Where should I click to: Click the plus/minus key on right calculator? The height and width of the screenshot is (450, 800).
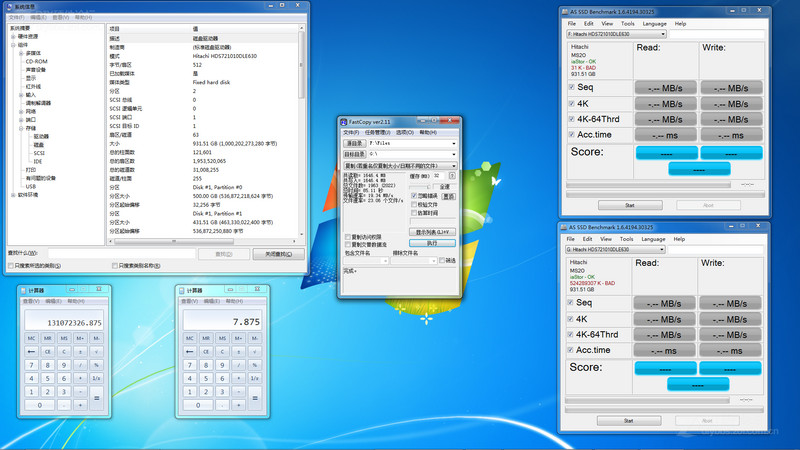[239, 351]
